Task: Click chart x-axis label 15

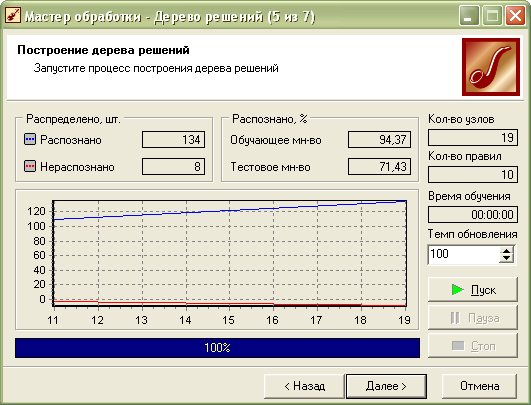Action: point(229,320)
